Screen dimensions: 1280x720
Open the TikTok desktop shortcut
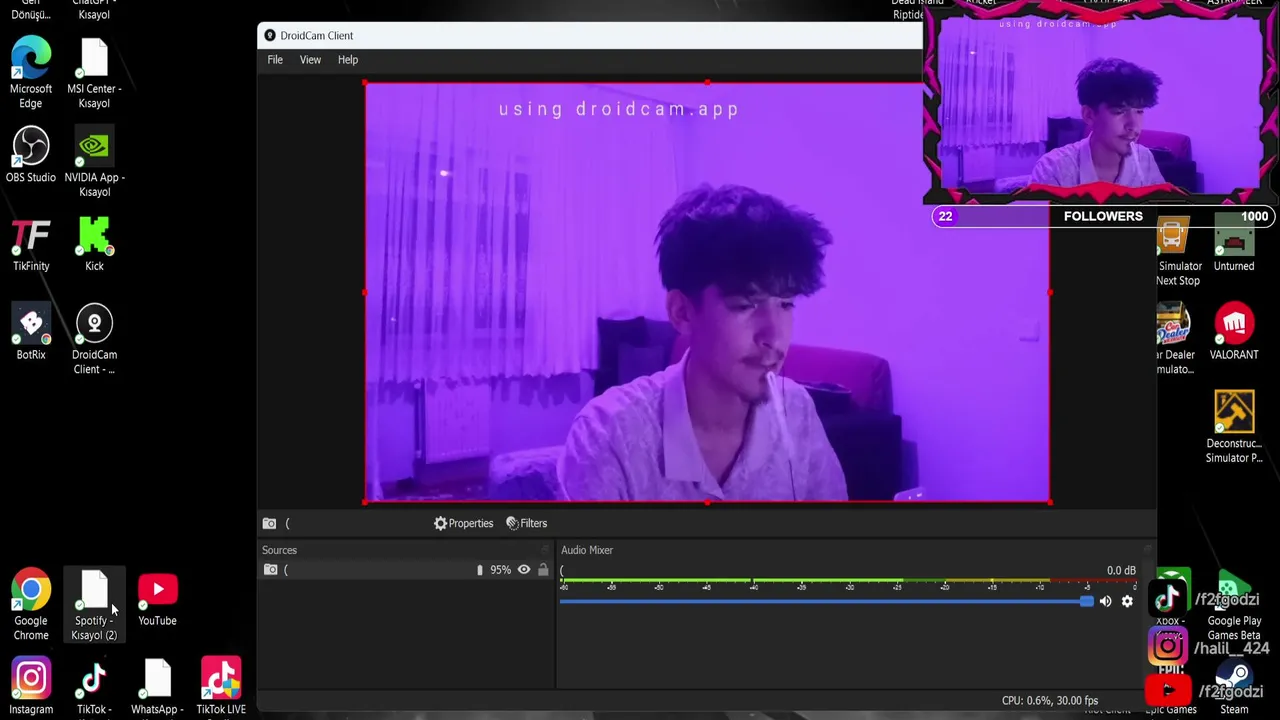tap(94, 688)
